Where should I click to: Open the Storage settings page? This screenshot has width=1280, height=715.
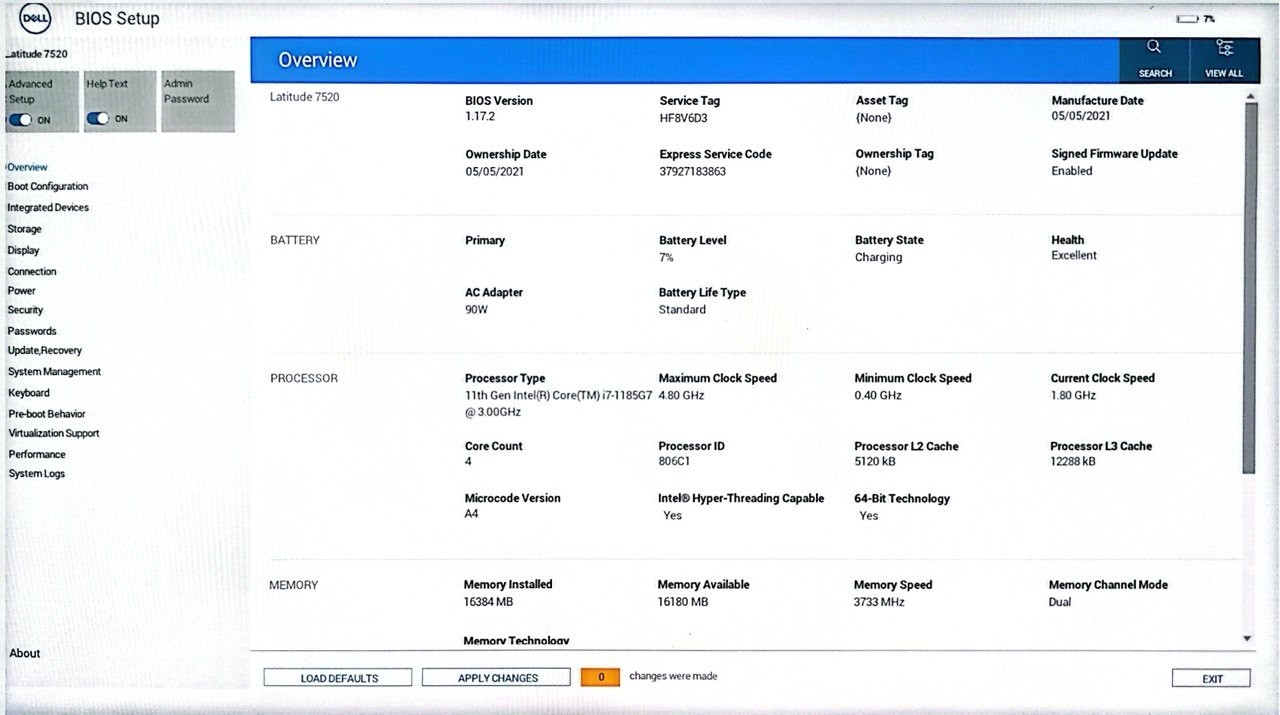coord(24,229)
